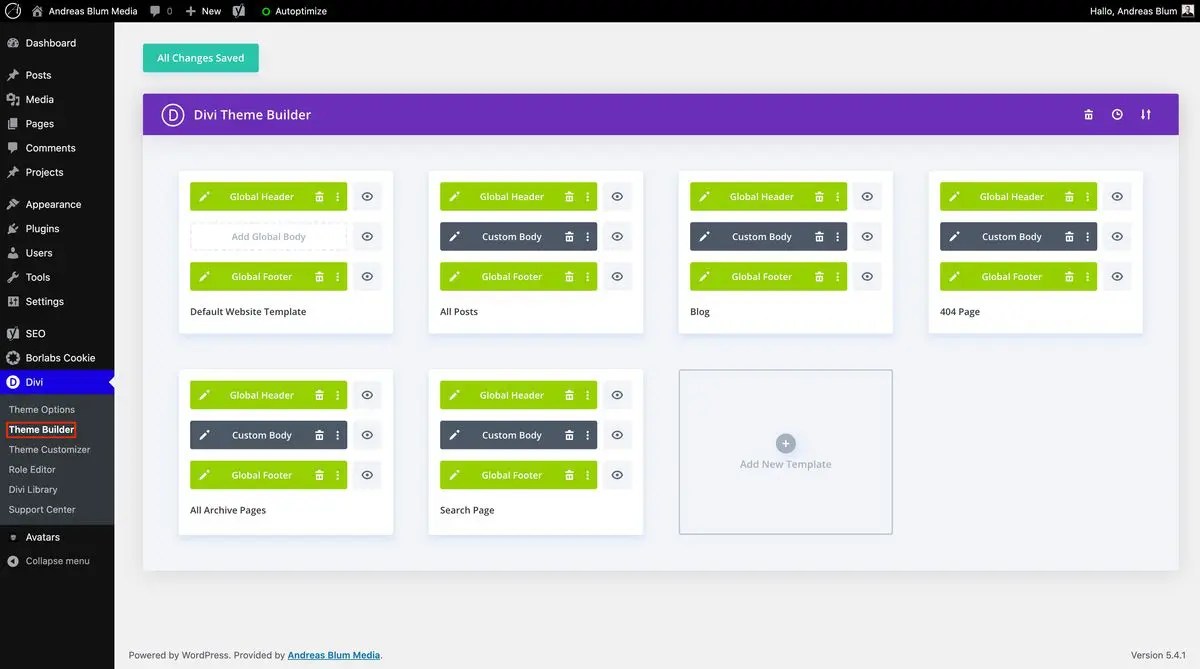Open Role Editor under Divi menu
Image resolution: width=1200 pixels, height=669 pixels.
tap(32, 470)
